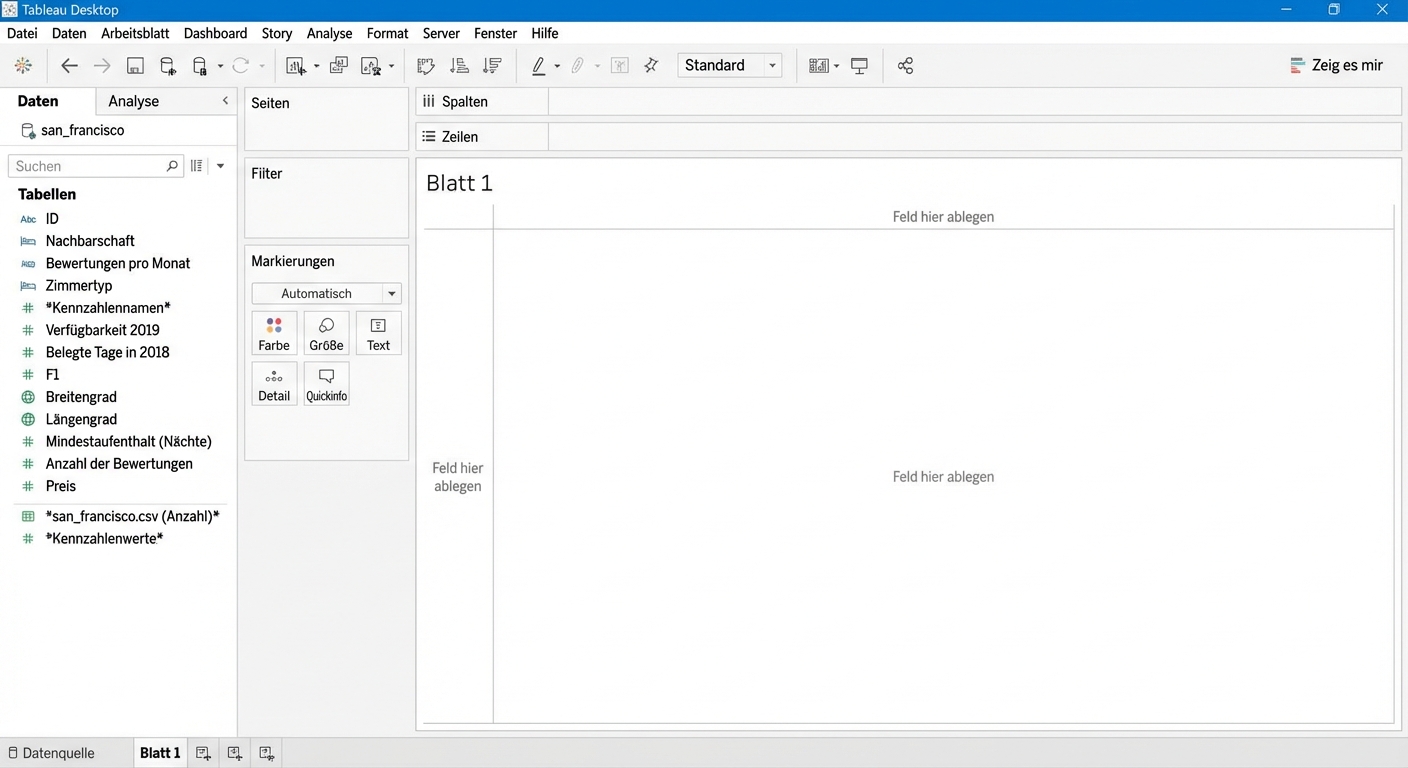The width and height of the screenshot is (1408, 768).
Task: Start presentation mode
Action: click(x=859, y=66)
